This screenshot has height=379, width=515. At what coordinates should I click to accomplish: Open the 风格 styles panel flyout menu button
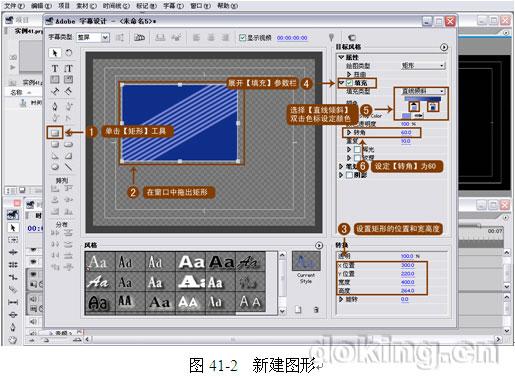tap(319, 245)
